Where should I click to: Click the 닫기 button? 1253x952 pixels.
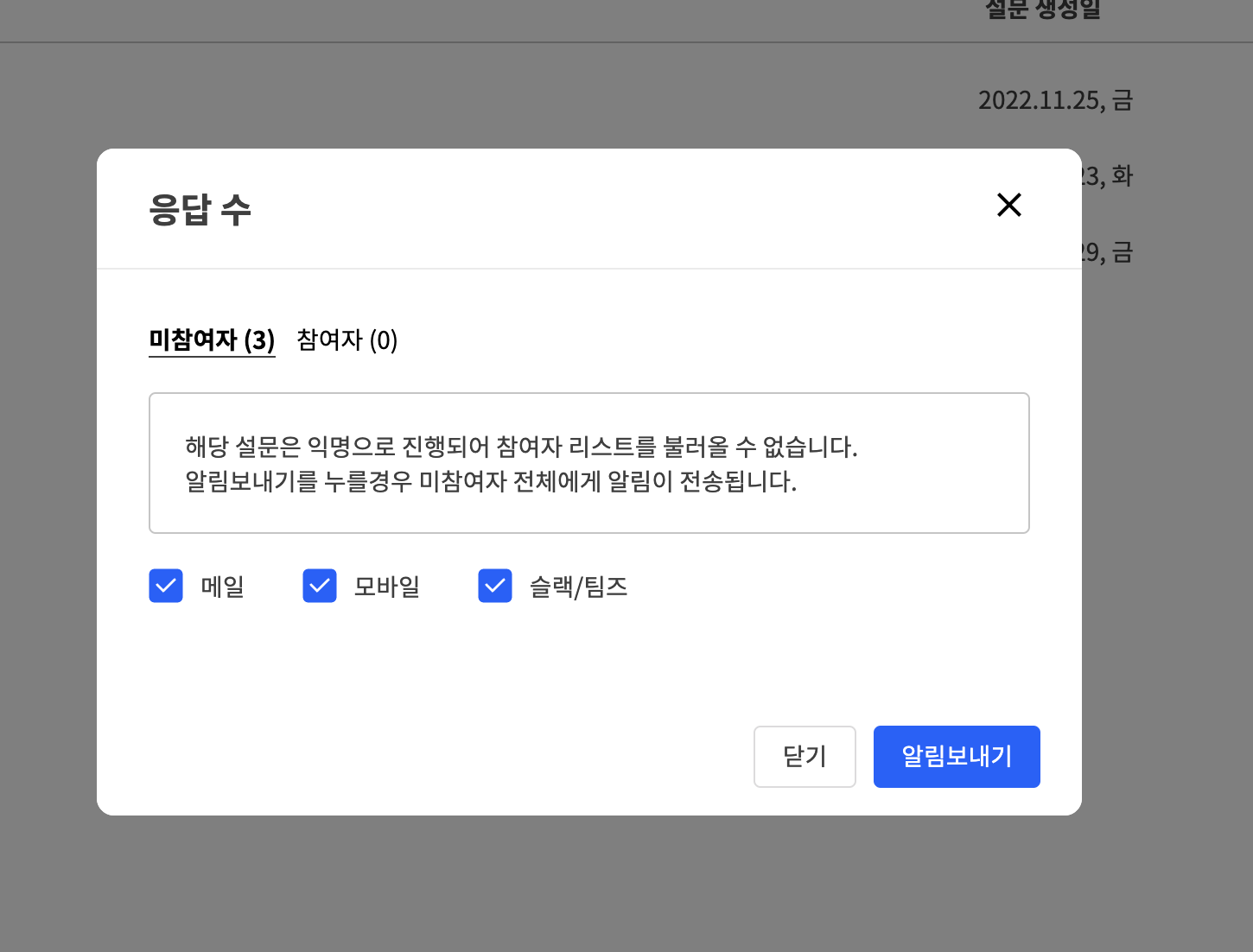805,757
